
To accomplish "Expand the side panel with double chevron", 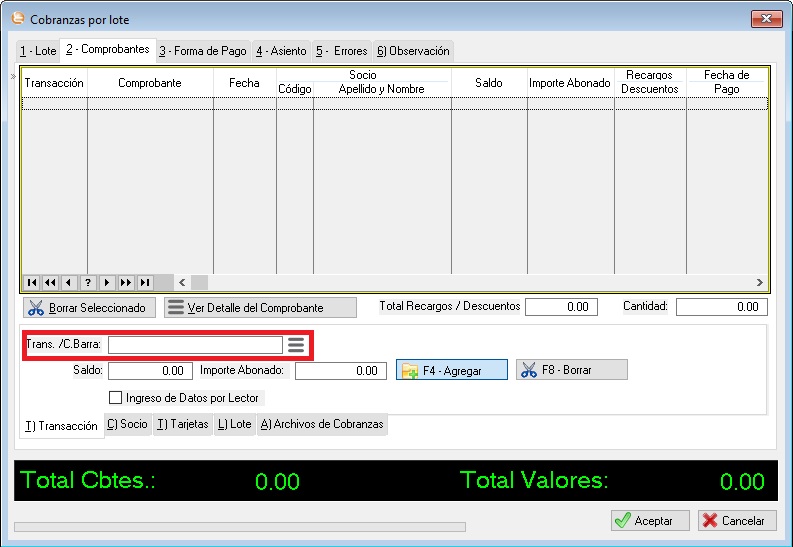I will pos(13,76).
